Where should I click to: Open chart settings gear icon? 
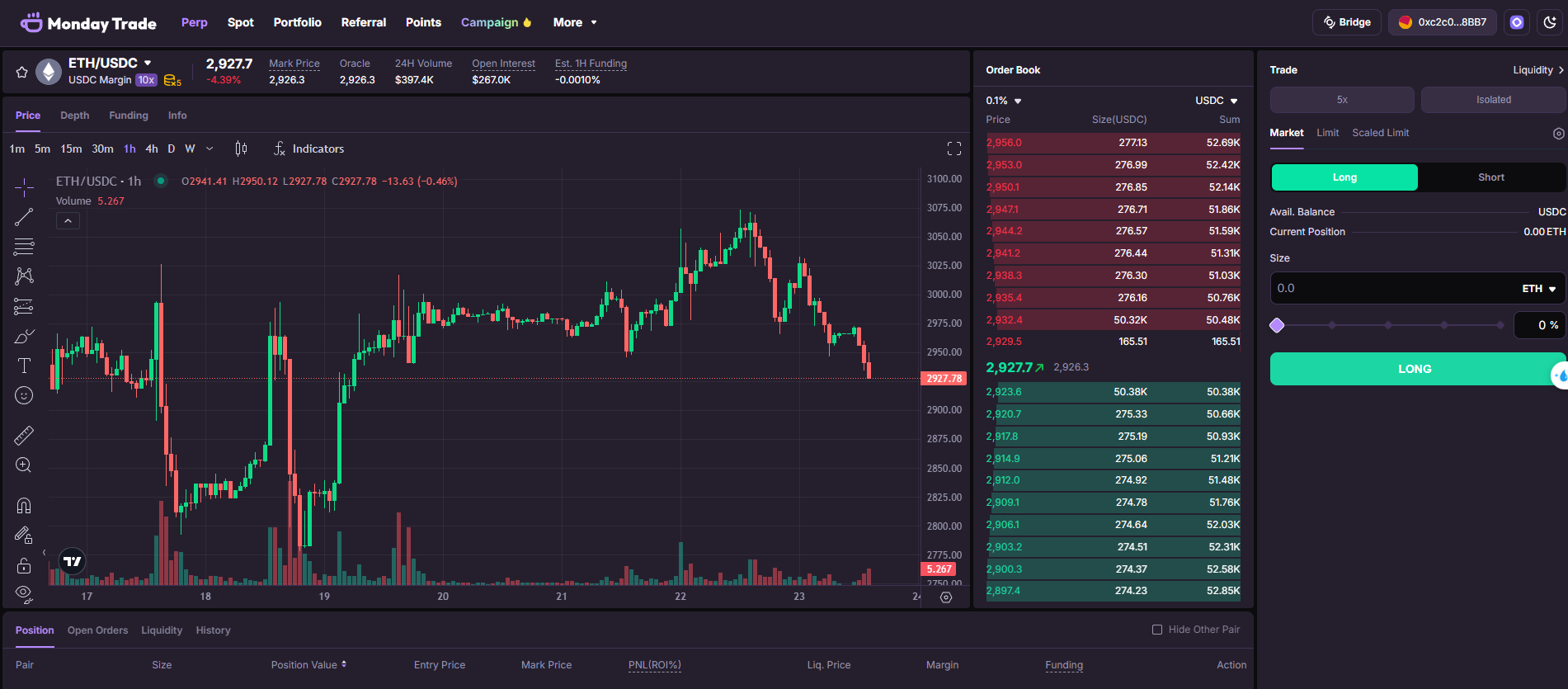[x=946, y=597]
